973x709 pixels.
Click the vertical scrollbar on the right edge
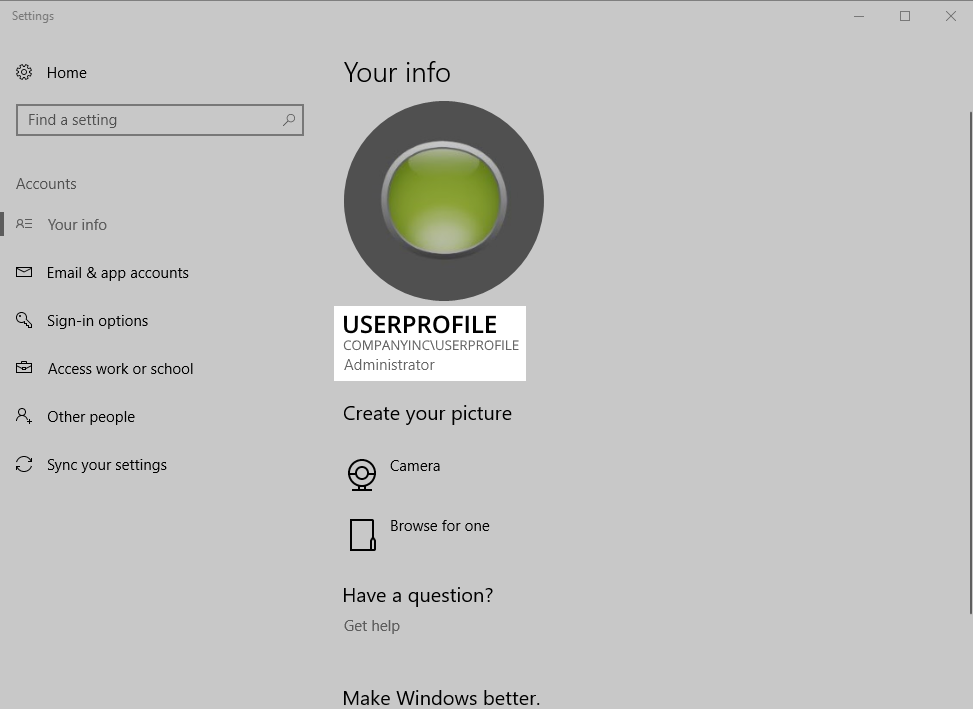(969, 300)
